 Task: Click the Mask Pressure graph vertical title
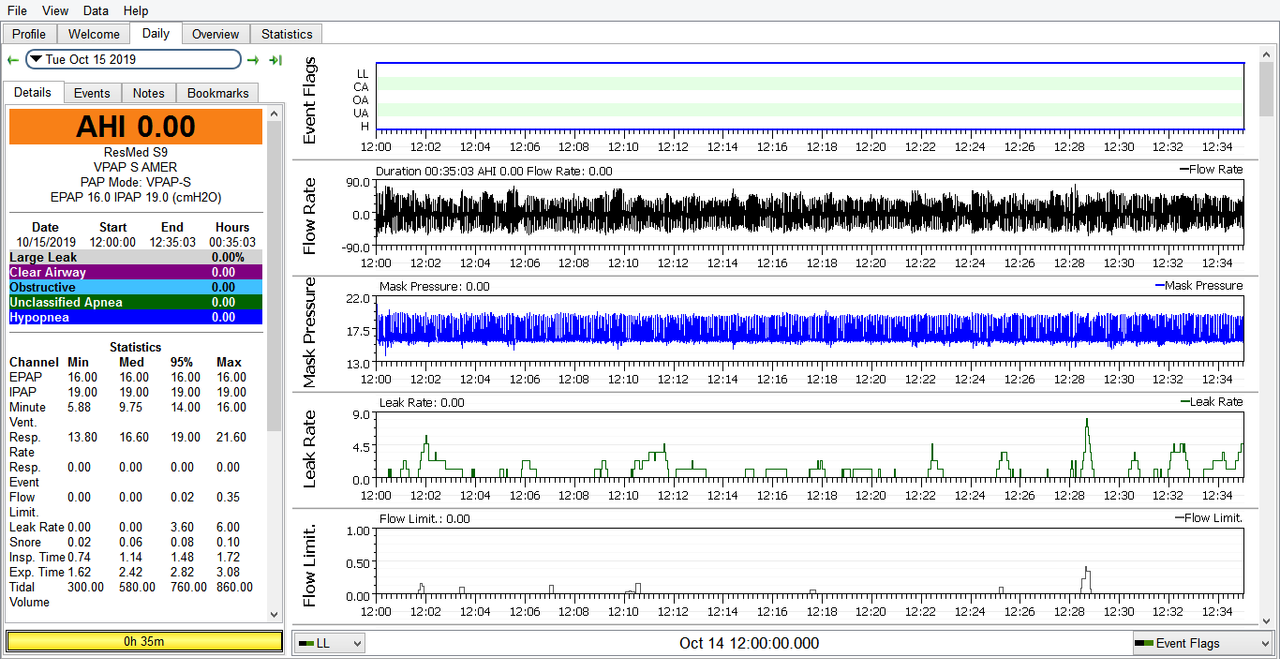[309, 332]
